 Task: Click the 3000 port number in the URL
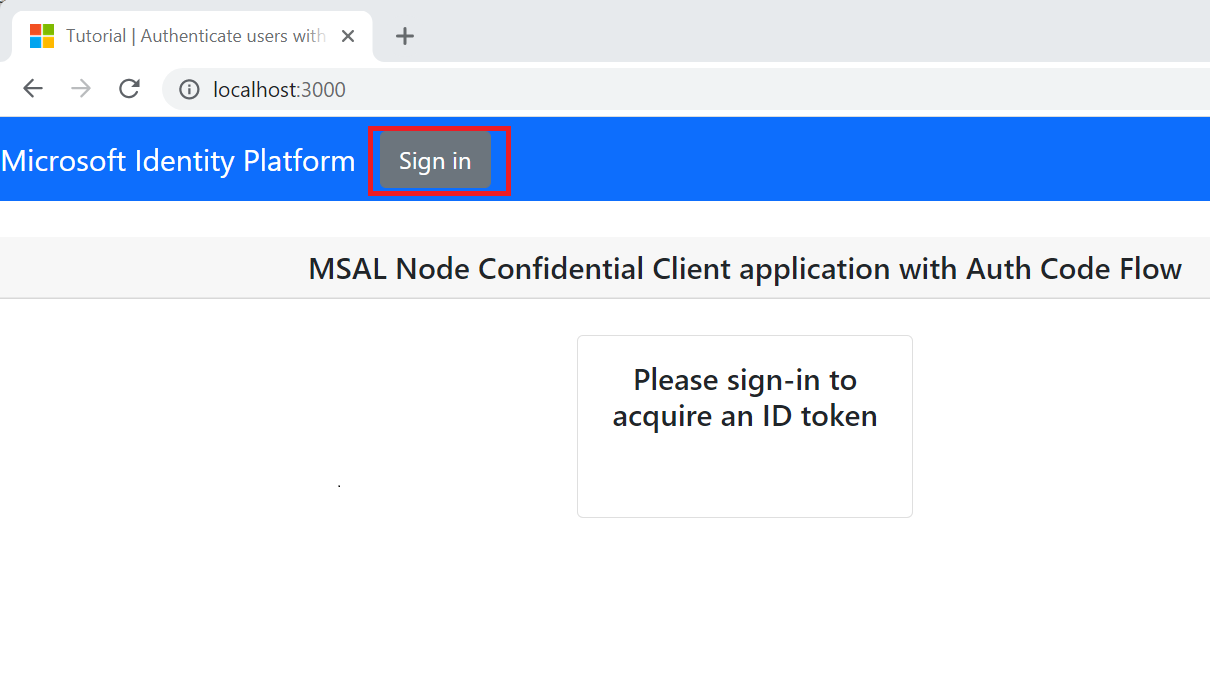point(323,90)
